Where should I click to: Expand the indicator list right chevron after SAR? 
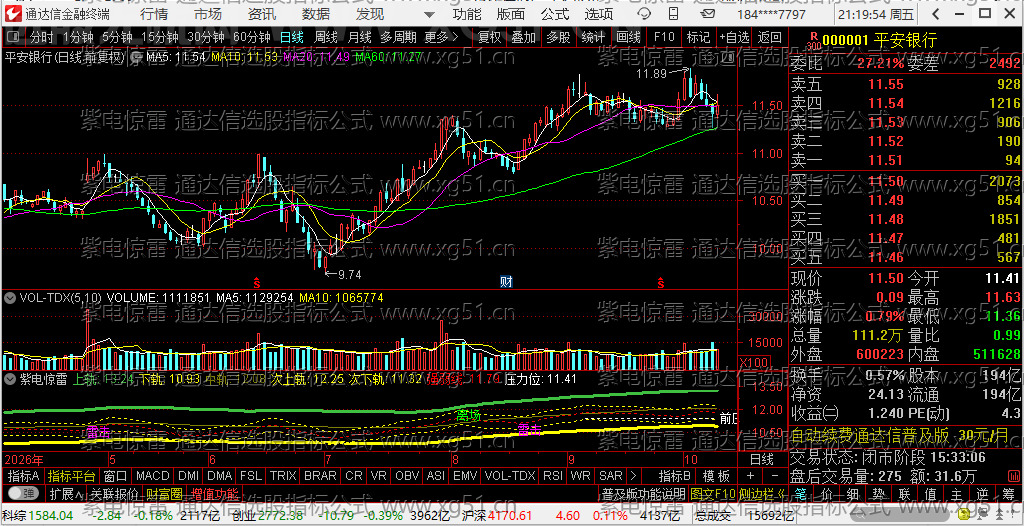(632, 476)
